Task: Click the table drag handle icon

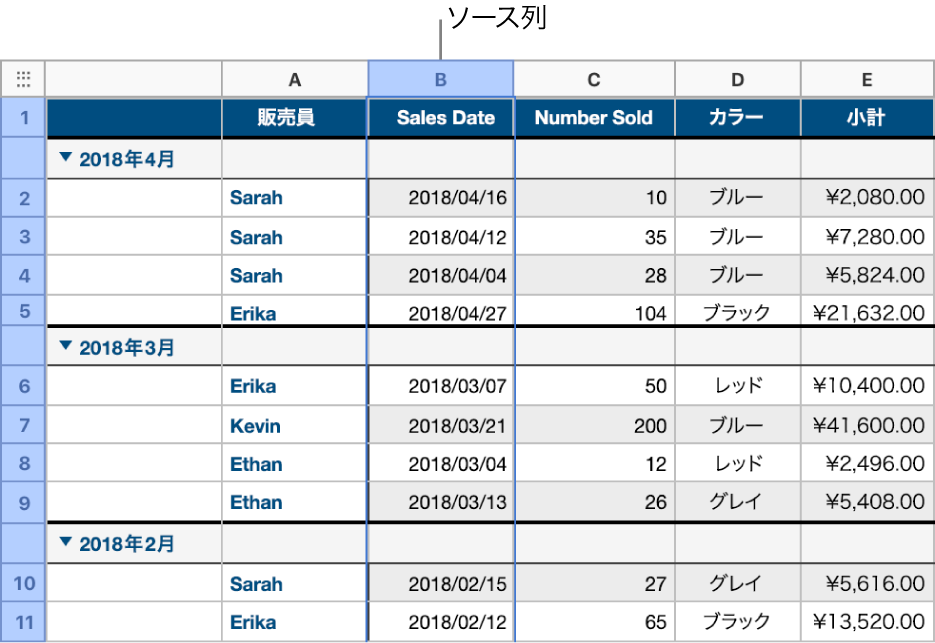Action: 23,79
